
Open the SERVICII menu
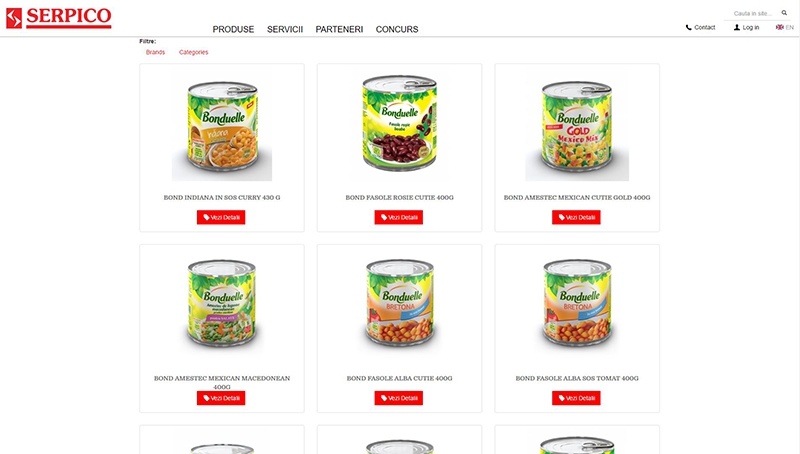285,30
